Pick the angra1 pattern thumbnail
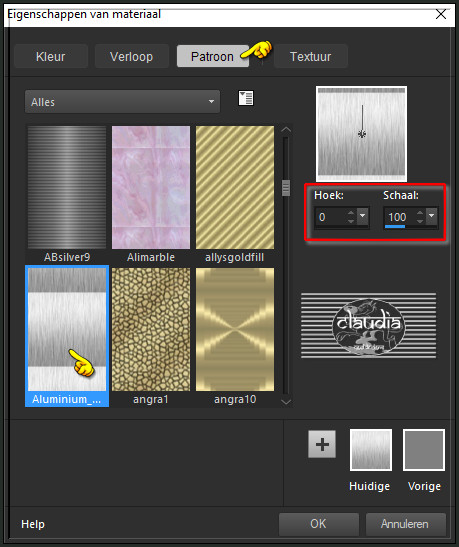Screen dimensions: 459x547 pyautogui.click(x=151, y=329)
